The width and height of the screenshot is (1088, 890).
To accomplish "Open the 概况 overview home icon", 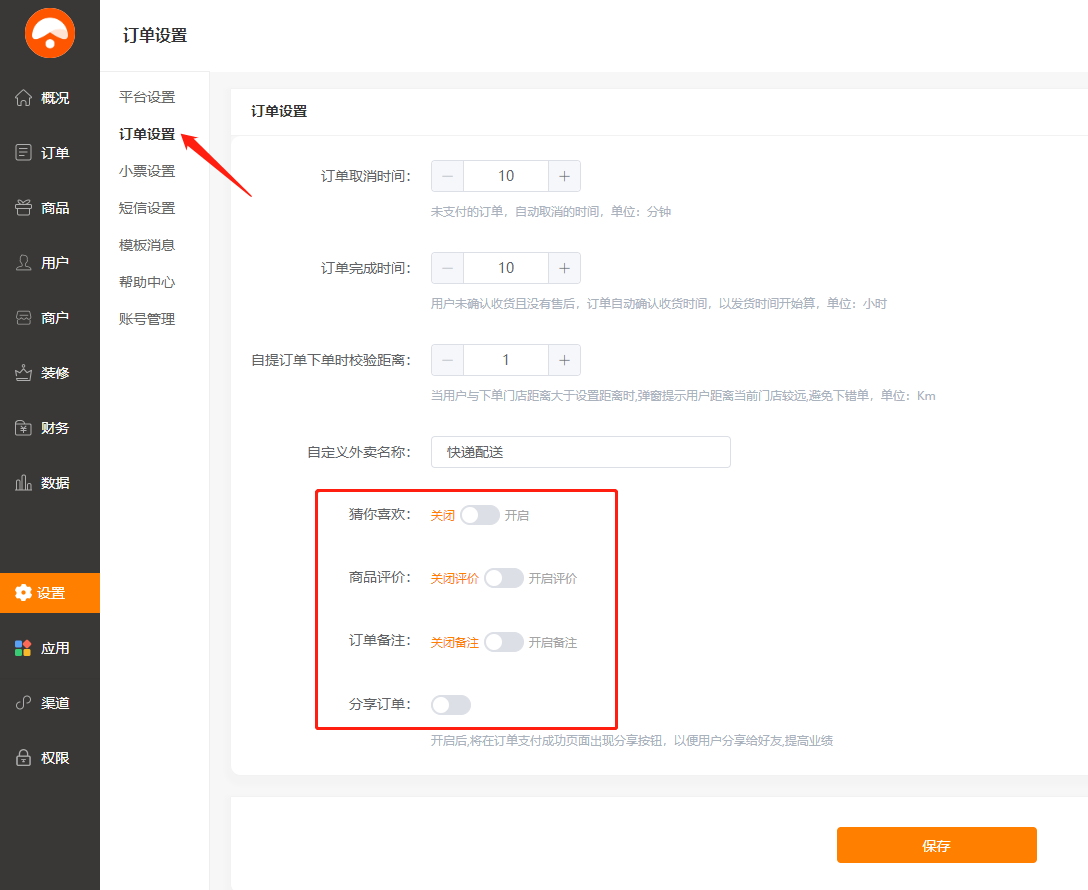I will coord(24,98).
